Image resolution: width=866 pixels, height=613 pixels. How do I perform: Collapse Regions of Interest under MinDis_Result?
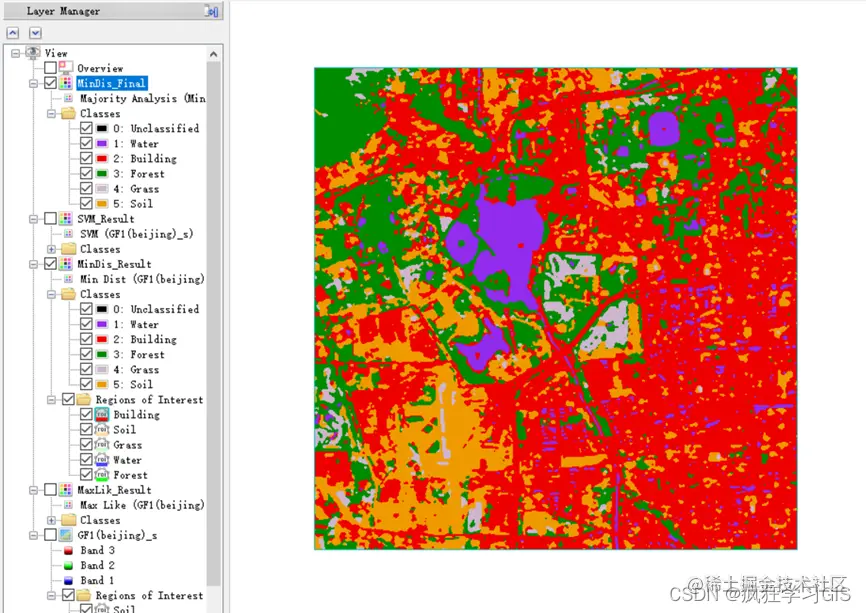51,400
